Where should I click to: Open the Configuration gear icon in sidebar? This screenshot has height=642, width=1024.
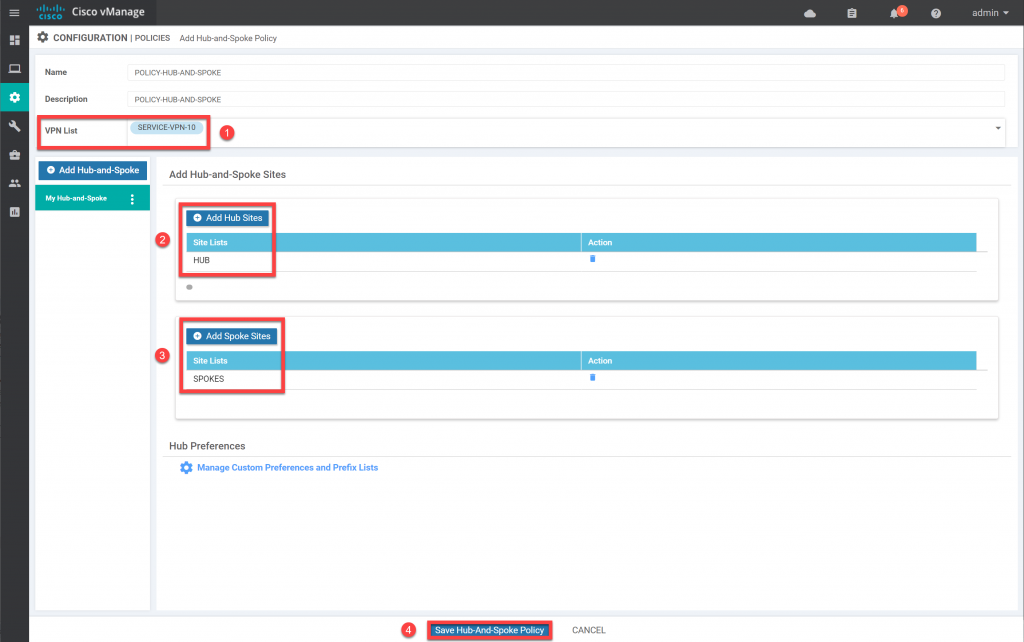[14, 97]
